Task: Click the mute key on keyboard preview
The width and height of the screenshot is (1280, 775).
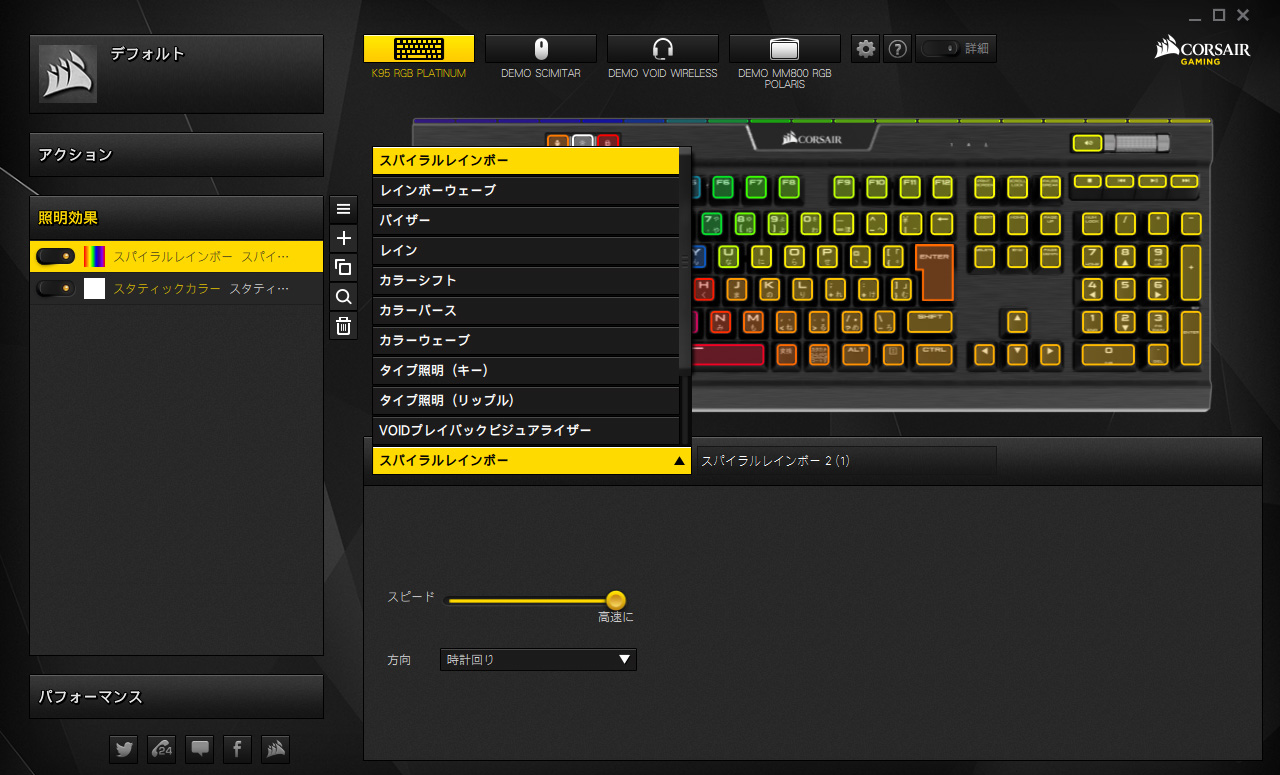Action: (x=1086, y=143)
